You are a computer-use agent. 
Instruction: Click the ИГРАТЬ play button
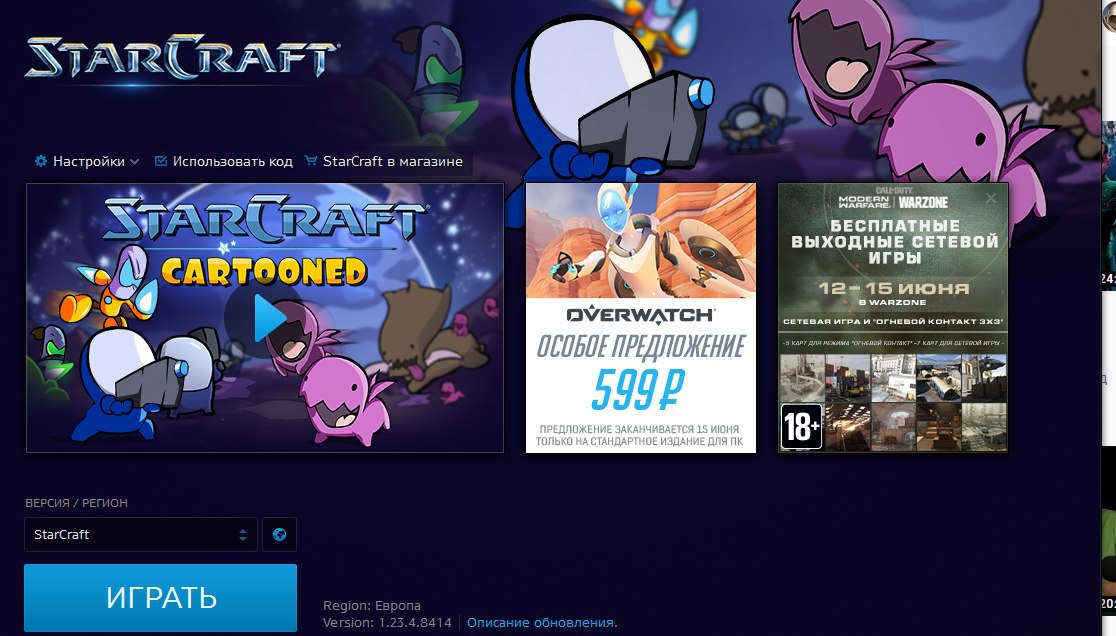(160, 598)
